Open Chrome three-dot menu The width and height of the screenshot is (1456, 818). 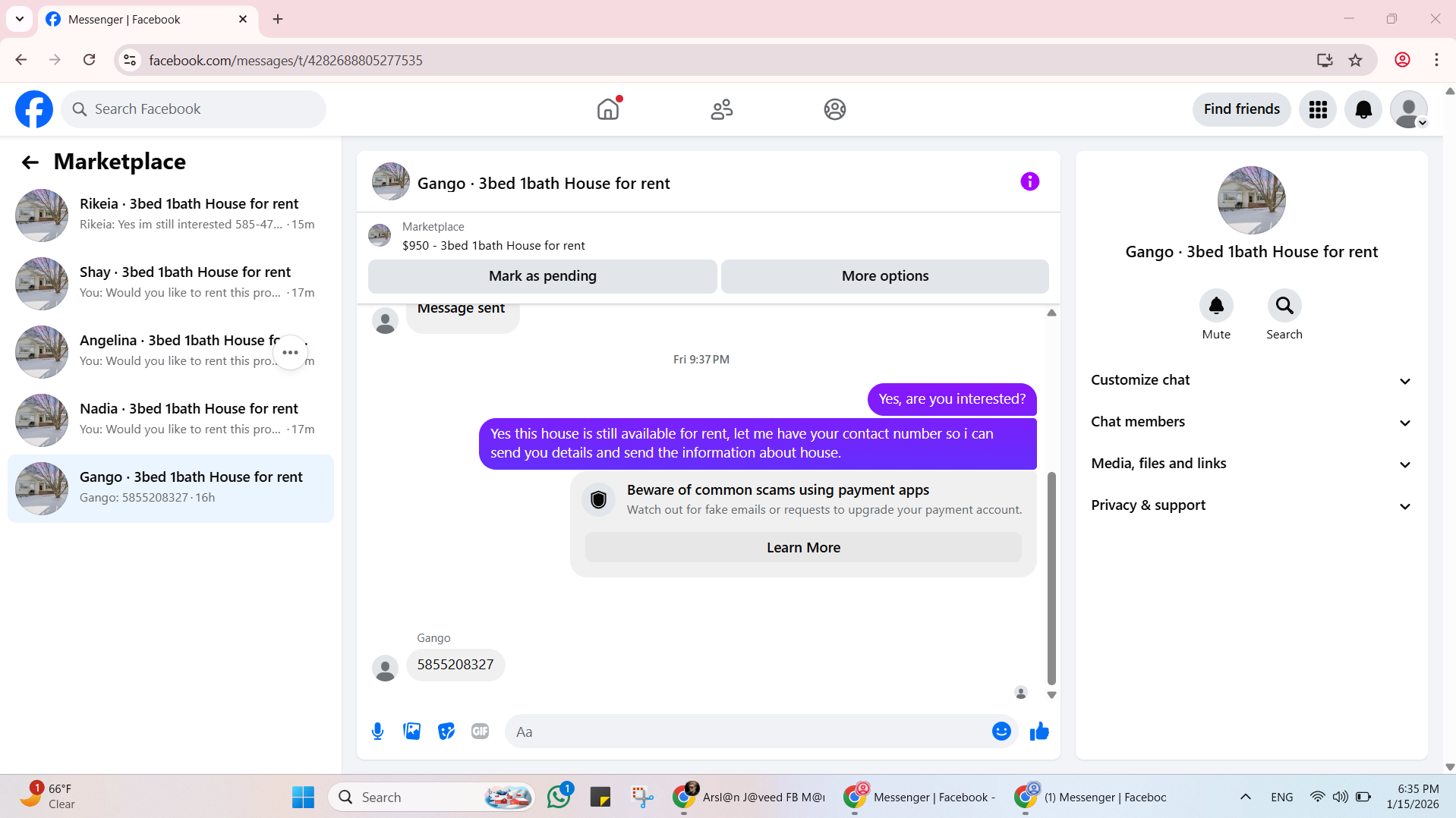click(x=1436, y=60)
